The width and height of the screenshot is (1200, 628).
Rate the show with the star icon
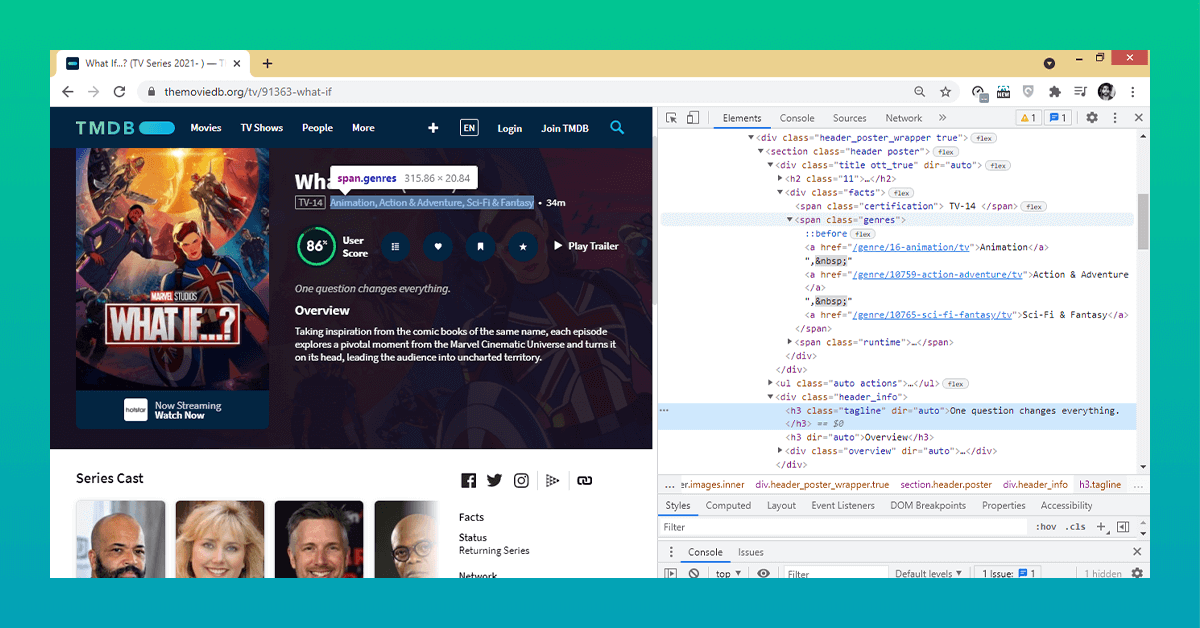[x=522, y=246]
